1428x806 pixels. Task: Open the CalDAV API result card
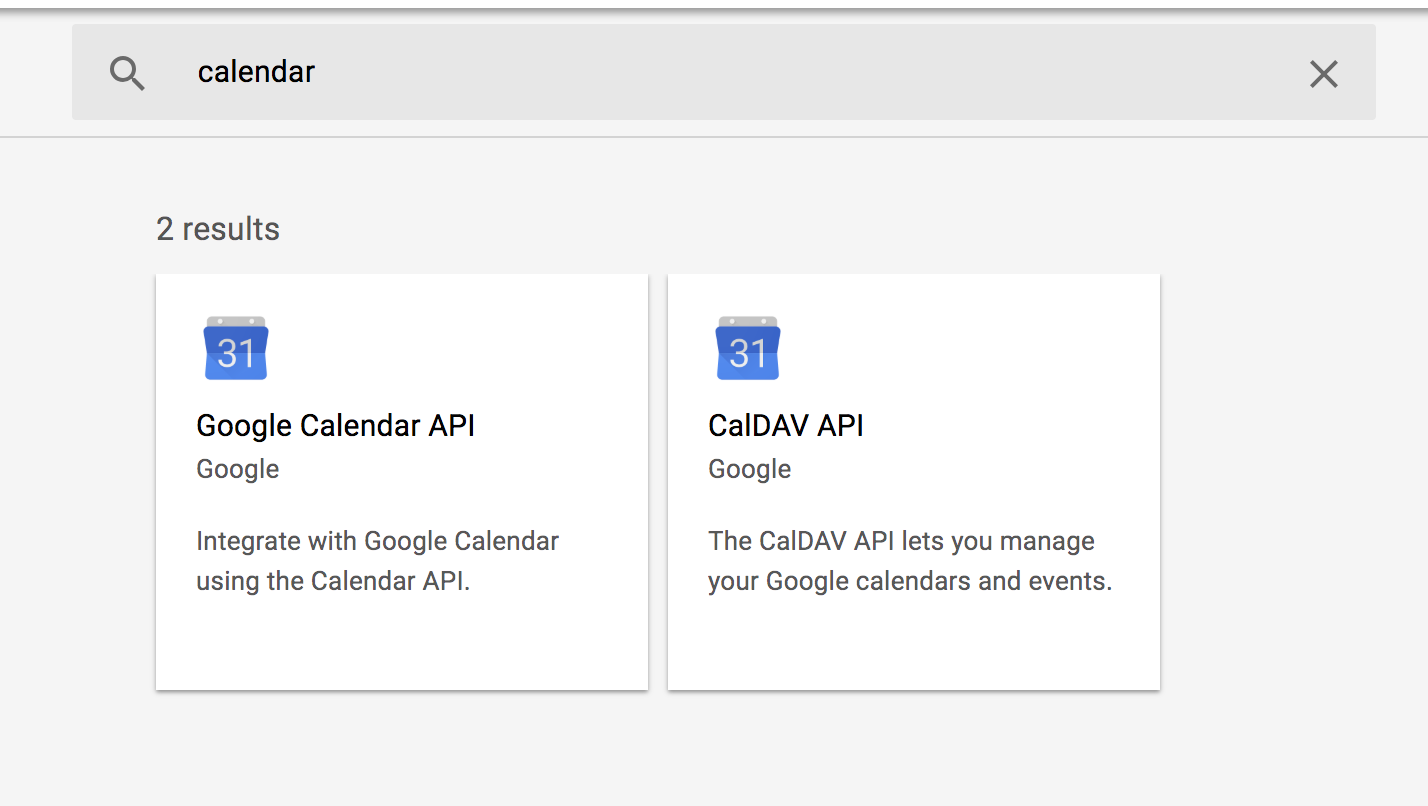click(x=914, y=482)
